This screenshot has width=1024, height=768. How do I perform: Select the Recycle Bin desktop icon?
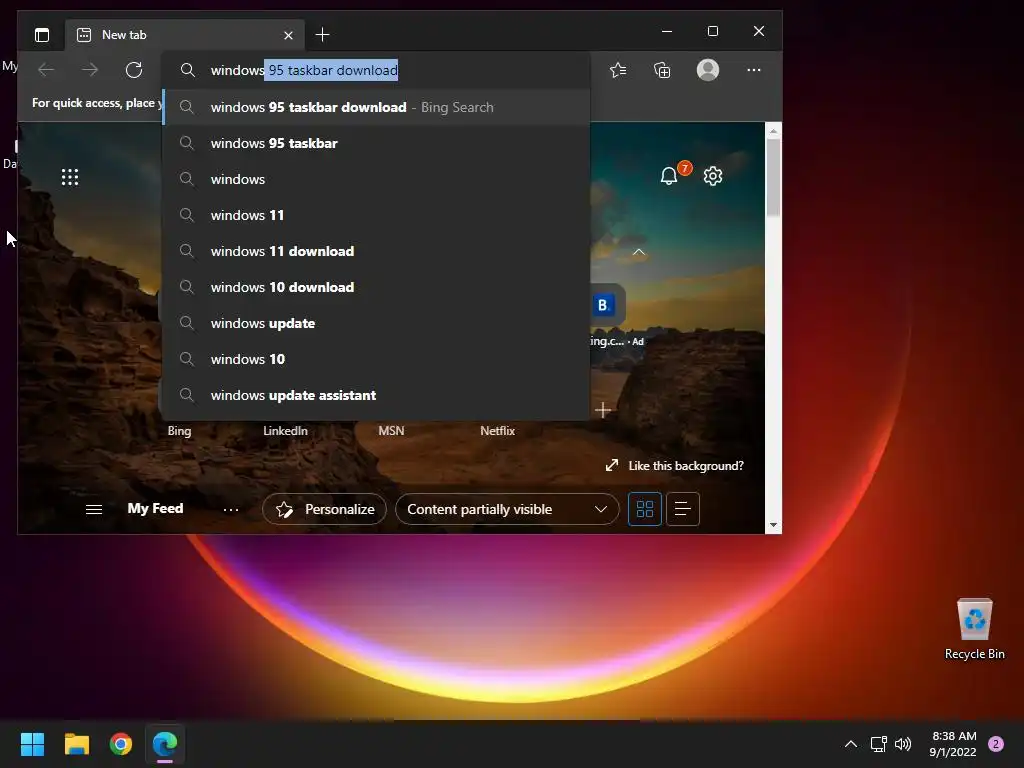coord(974,629)
